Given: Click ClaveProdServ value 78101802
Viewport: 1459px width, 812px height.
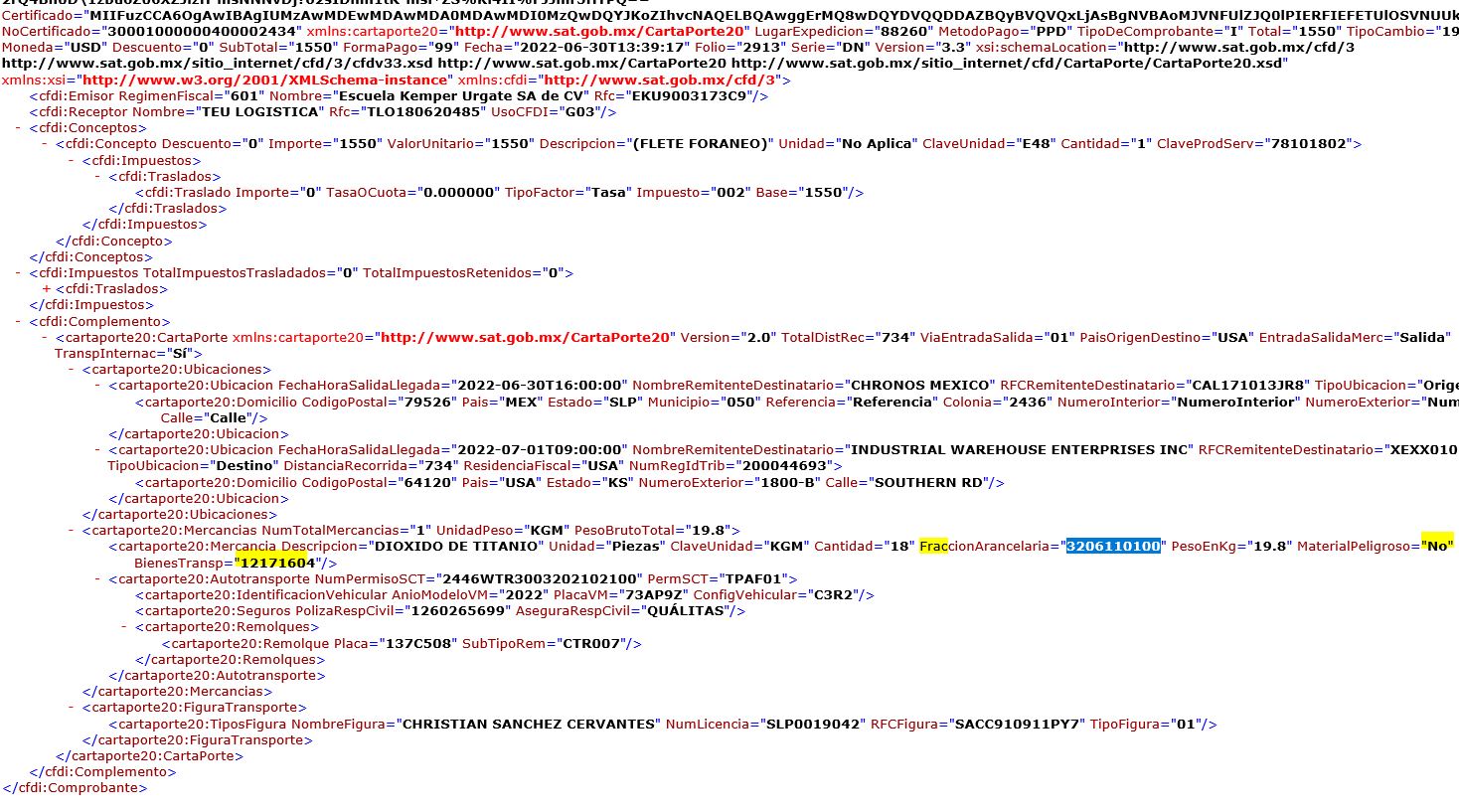Looking at the screenshot, I should pyautogui.click(x=1310, y=144).
